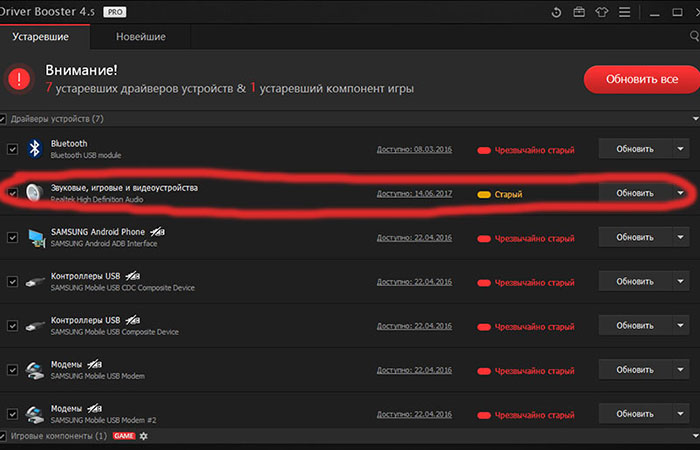Click Обновить for SAMSUNG Mobile USB CDC Composite
This screenshot has height=450, width=700.
[635, 281]
